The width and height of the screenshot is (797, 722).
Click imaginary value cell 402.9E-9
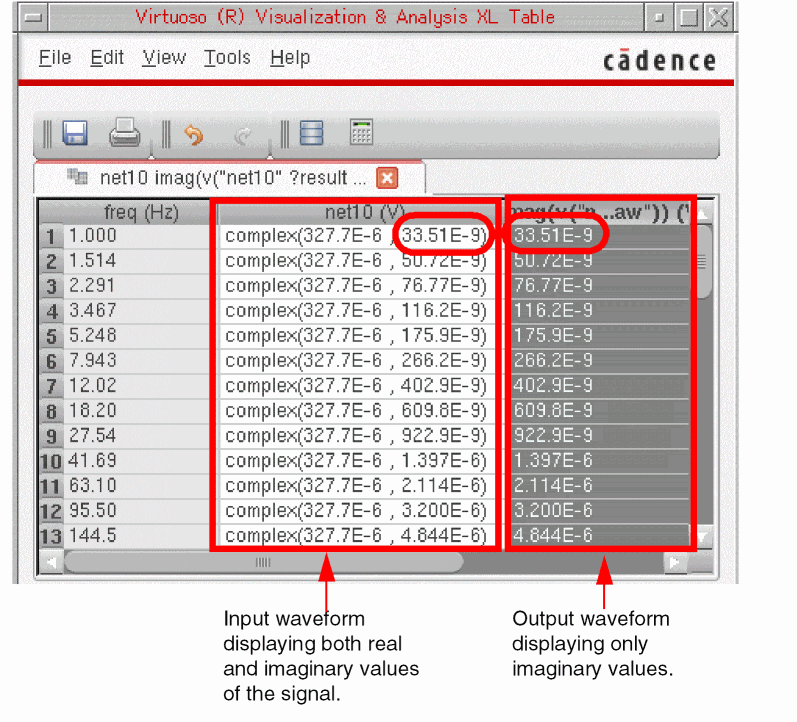(x=600, y=385)
